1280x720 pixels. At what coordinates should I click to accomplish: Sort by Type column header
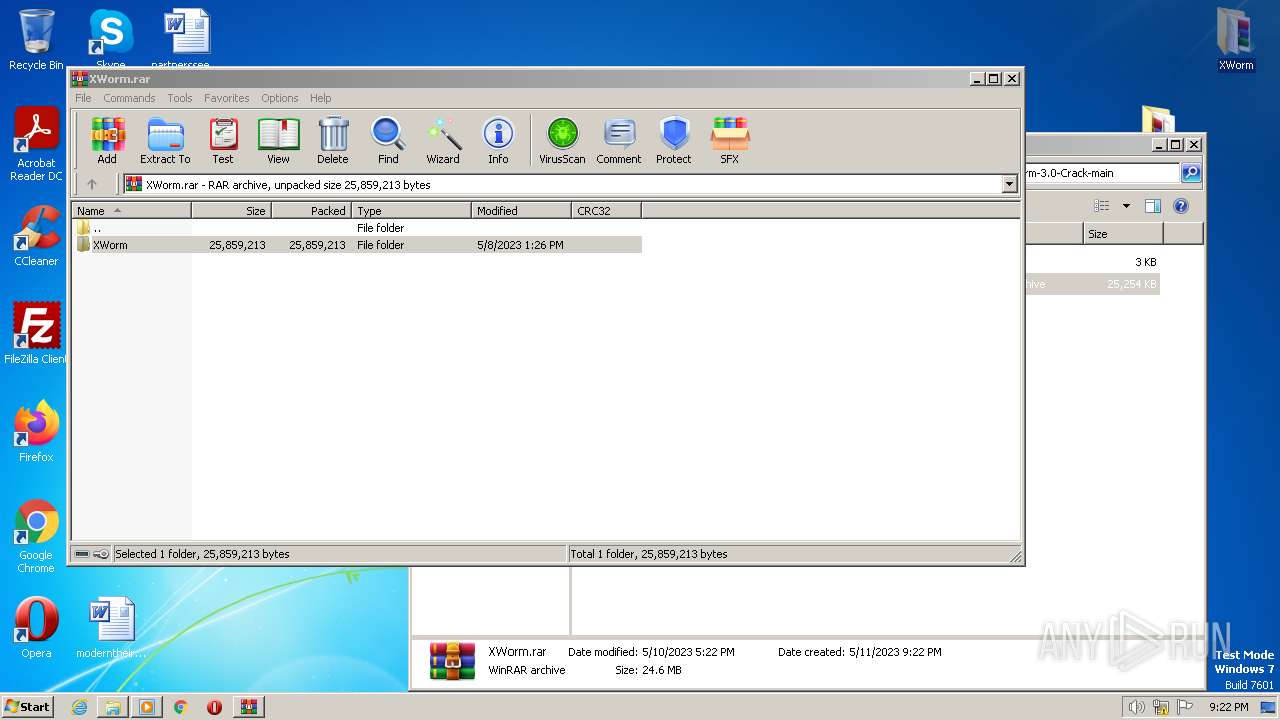tap(412, 211)
